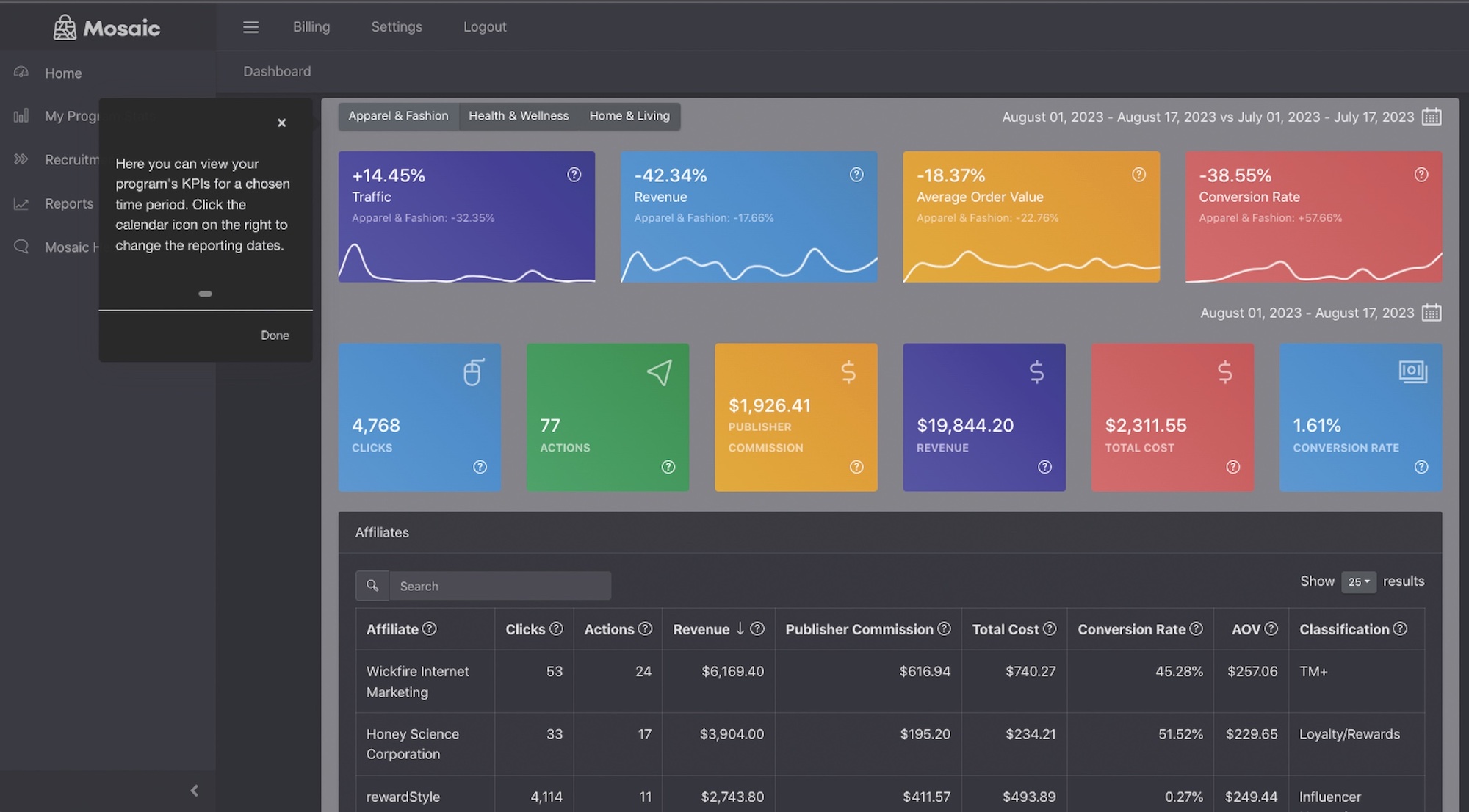The width and height of the screenshot is (1469, 812).
Task: Click the hamburger menu icon
Action: pos(250,26)
